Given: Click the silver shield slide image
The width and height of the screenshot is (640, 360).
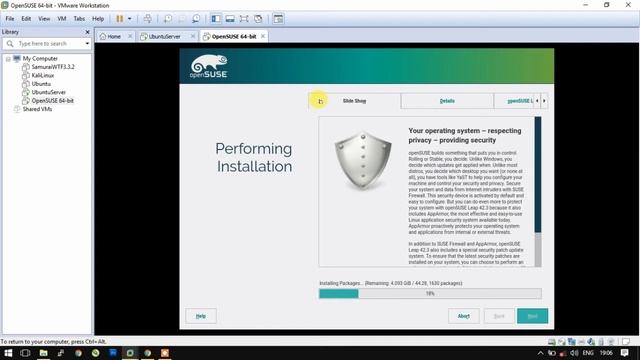Looking at the screenshot, I should (363, 160).
